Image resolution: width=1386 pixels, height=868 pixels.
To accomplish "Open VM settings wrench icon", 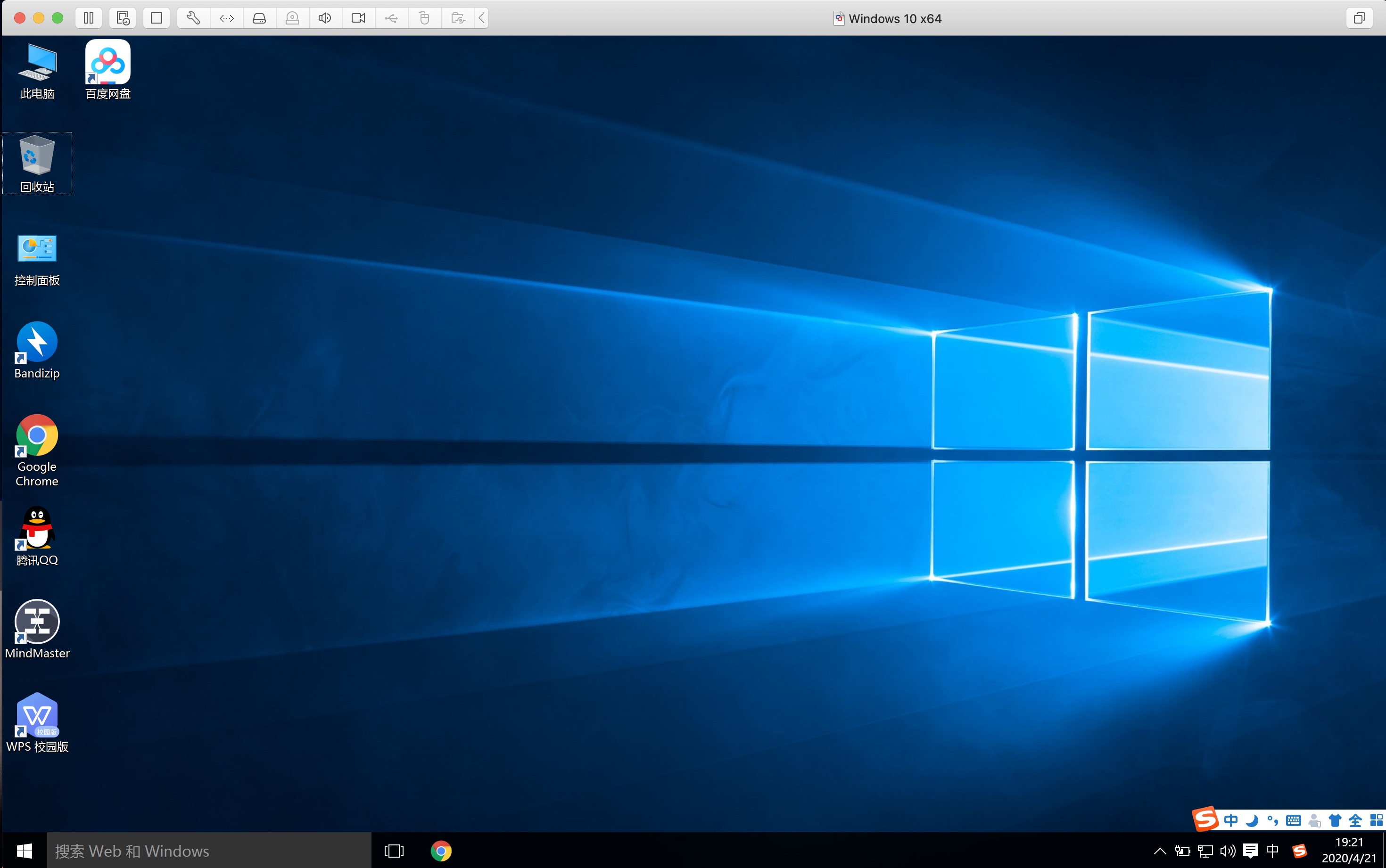I will click(x=193, y=18).
